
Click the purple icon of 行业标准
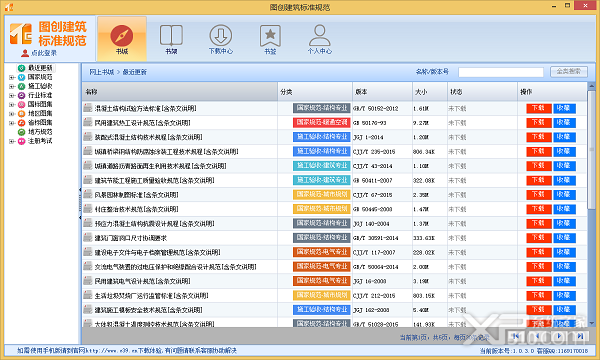tap(22, 96)
